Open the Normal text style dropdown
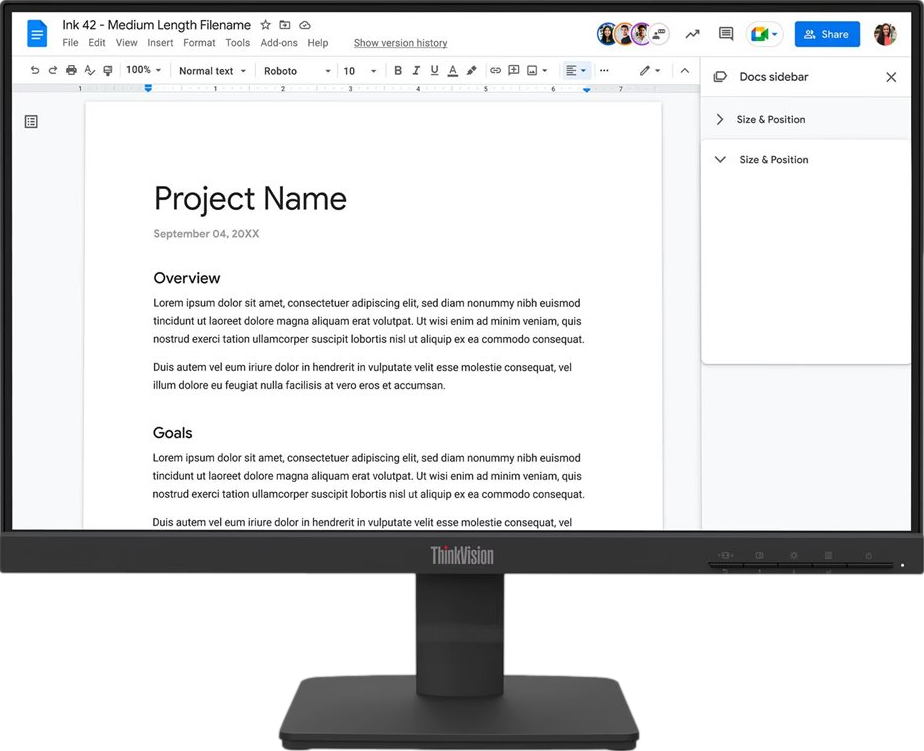Screen dimensions: 924x751 click(x=212, y=71)
